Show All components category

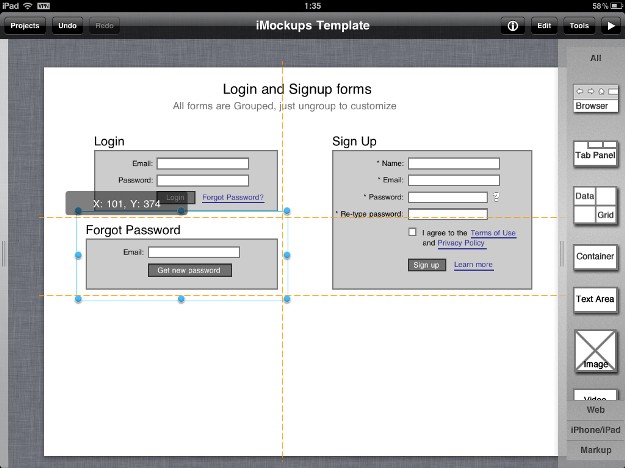point(595,58)
